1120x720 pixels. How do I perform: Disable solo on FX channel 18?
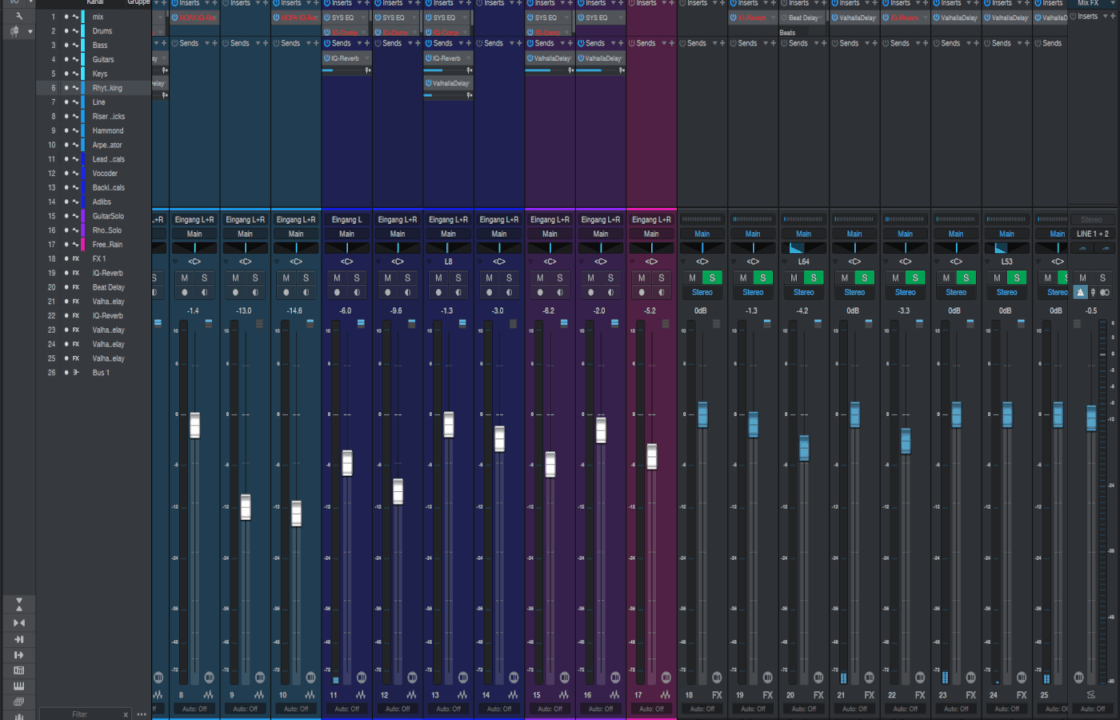711,278
